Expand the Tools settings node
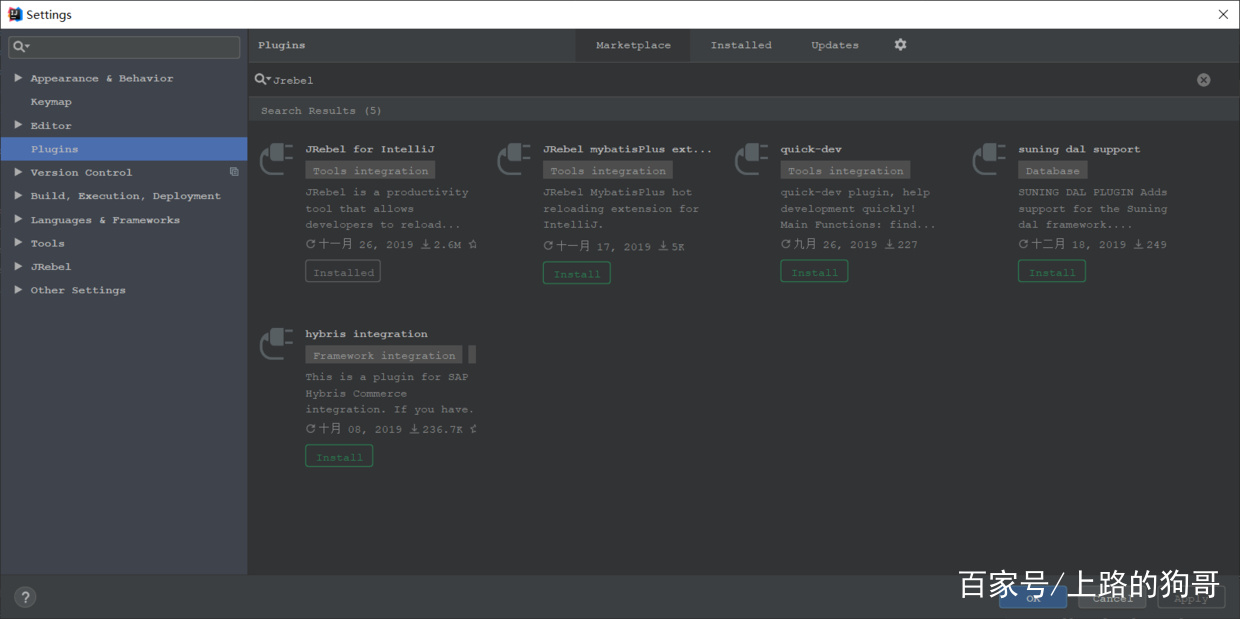Screen dimensions: 1240x619 click(18, 243)
